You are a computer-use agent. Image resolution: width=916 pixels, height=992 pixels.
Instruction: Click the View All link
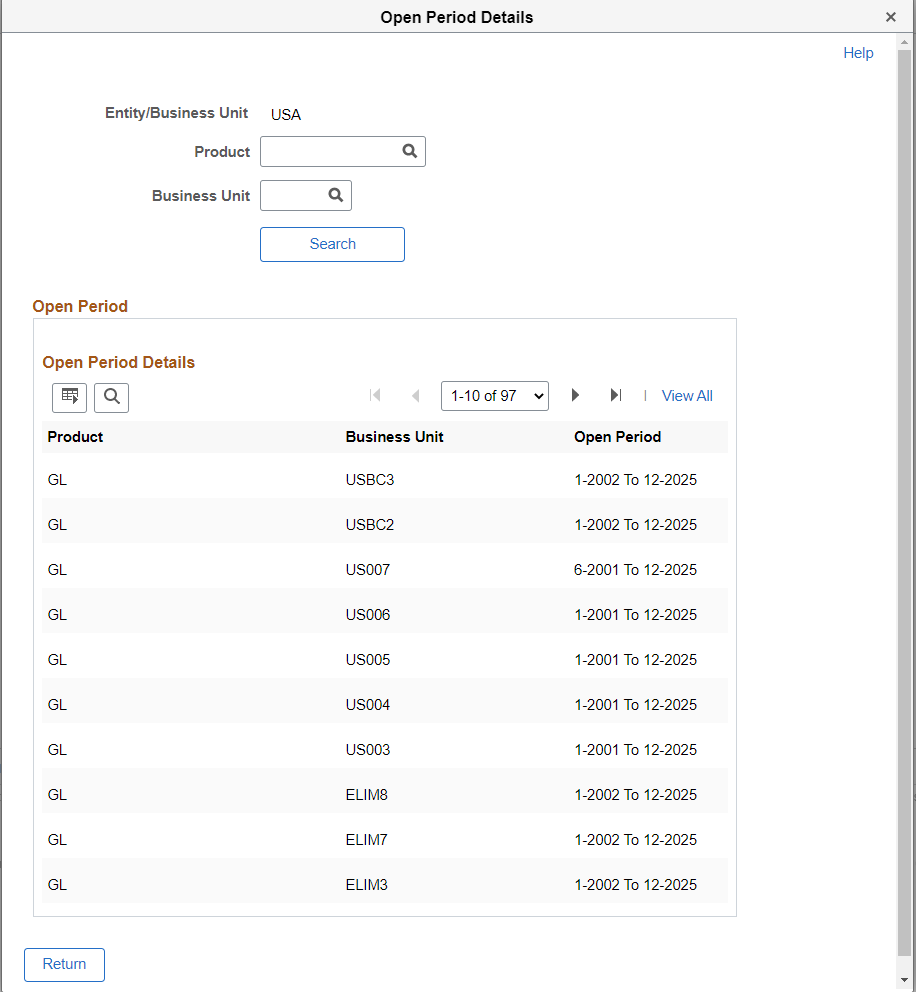[x=687, y=396]
